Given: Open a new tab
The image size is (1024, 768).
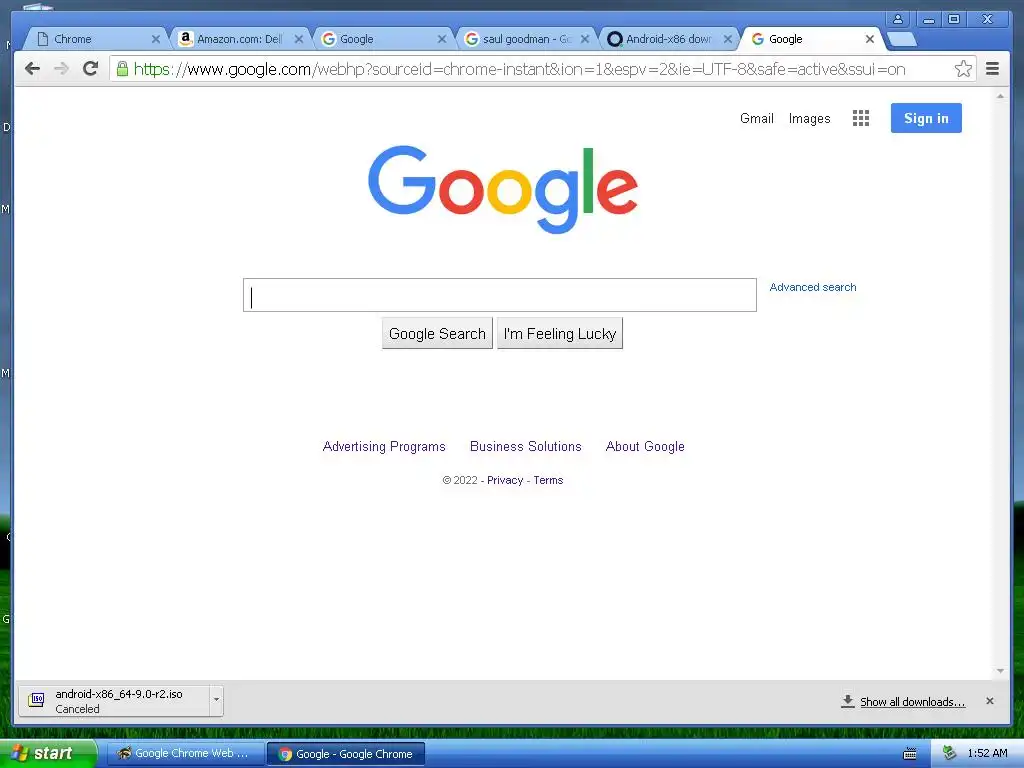Looking at the screenshot, I should (x=902, y=39).
